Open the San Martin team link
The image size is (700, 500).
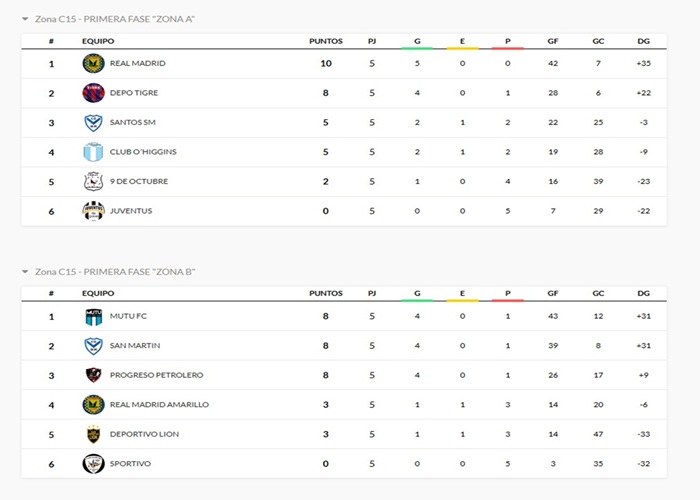133,345
